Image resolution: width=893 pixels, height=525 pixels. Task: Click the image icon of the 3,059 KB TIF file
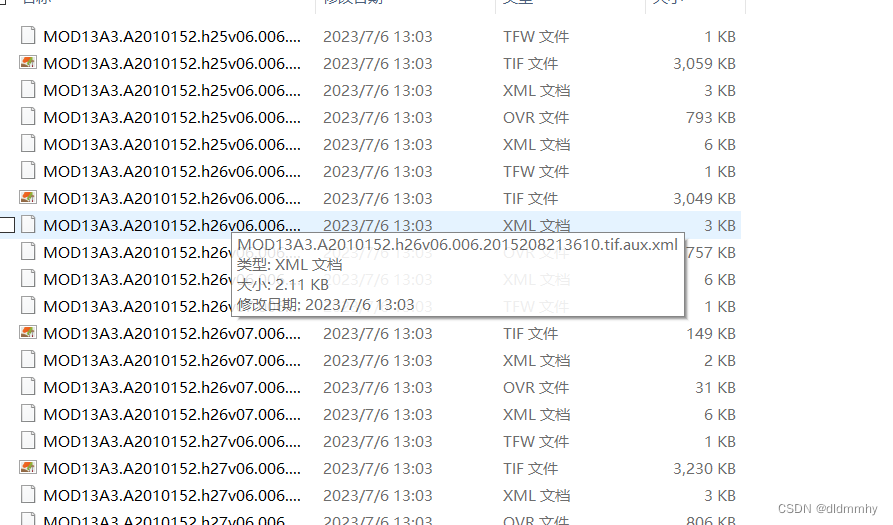point(28,63)
